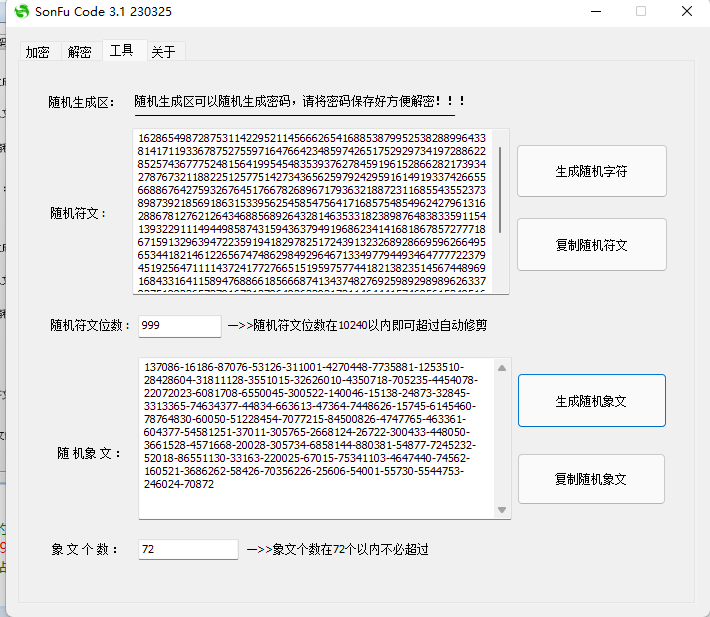Copy glyph text using 复制随机象文 button
Image resolution: width=710 pixels, height=617 pixels.
click(591, 479)
